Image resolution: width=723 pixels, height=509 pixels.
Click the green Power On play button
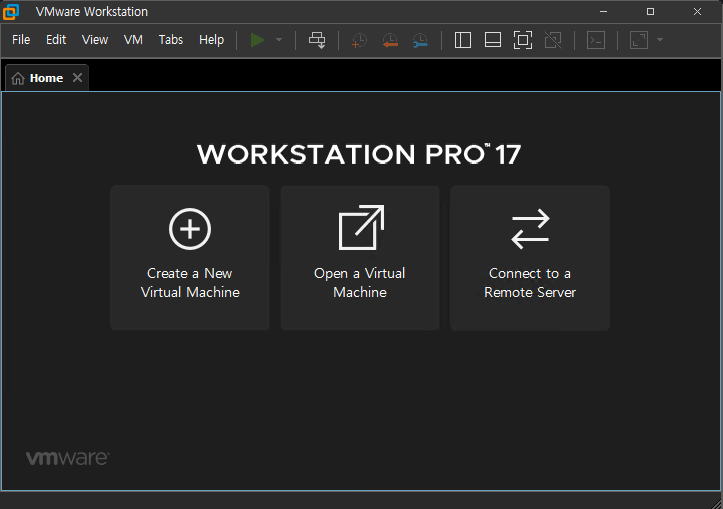coord(257,40)
